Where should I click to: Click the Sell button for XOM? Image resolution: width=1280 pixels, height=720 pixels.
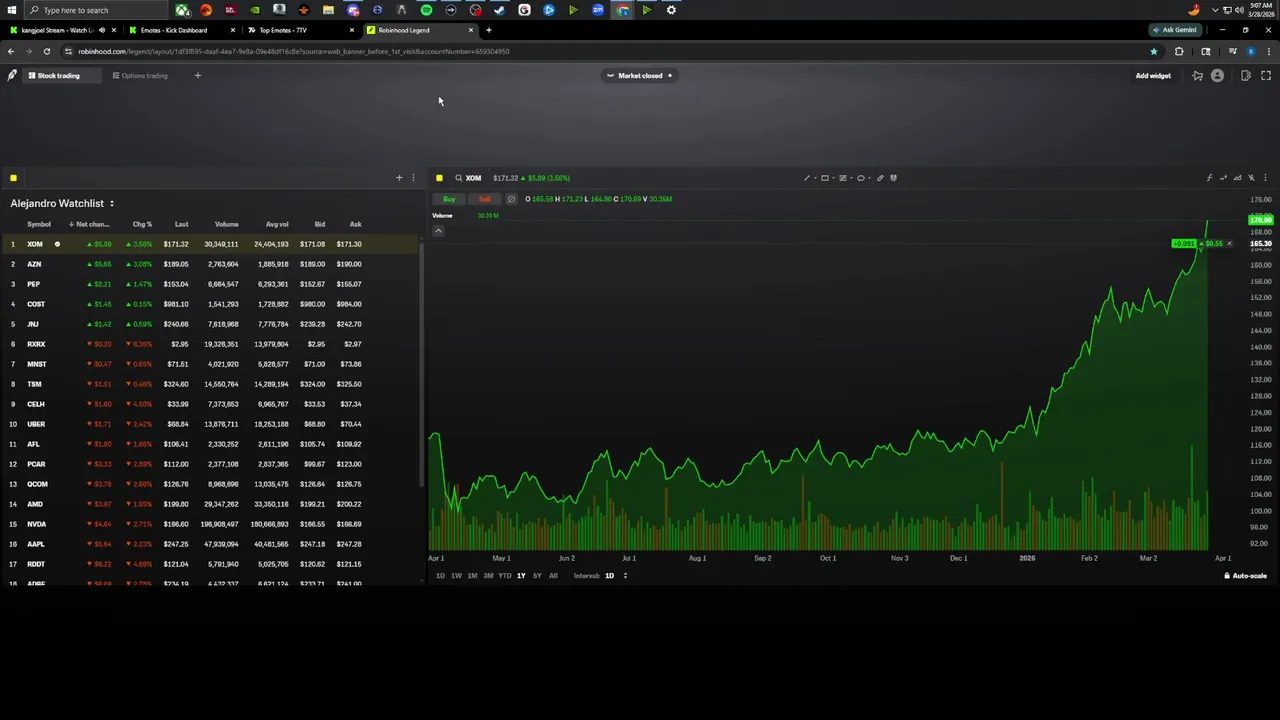pyautogui.click(x=484, y=199)
